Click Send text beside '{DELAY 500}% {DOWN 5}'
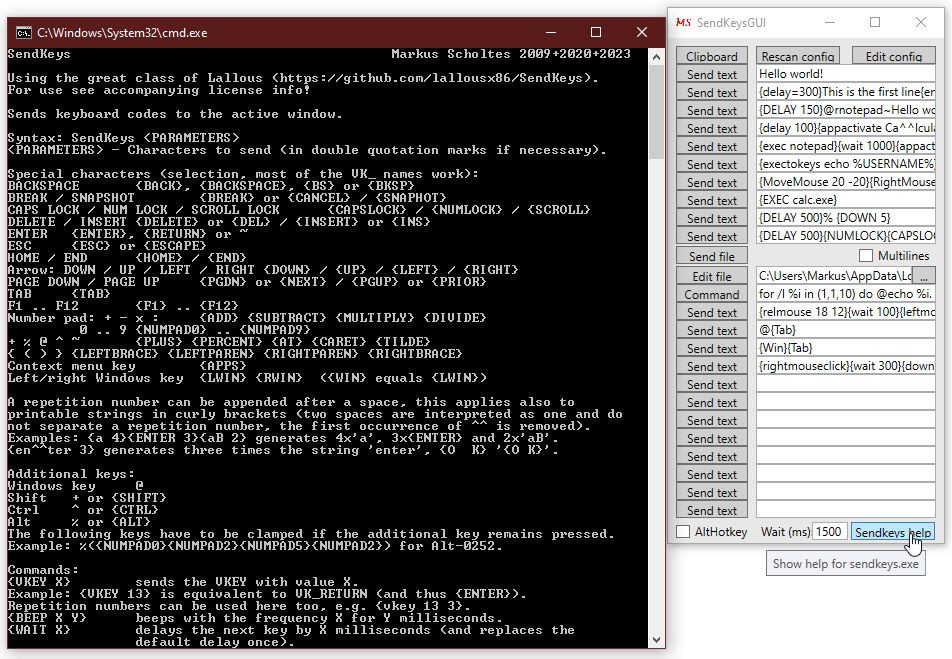 point(712,218)
